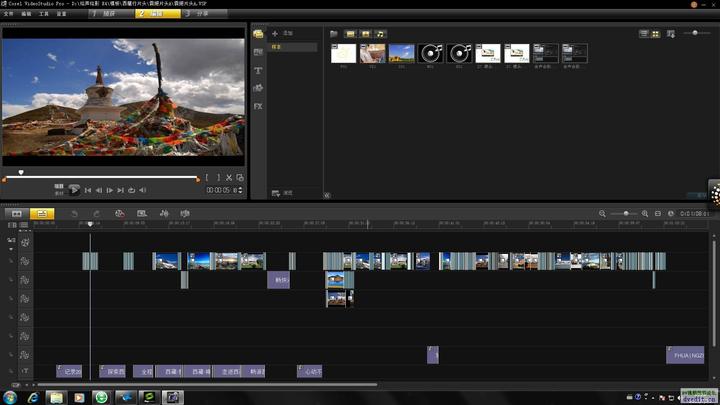The image size is (720, 405).
Task: Switch library to list view
Action: click(x=644, y=34)
